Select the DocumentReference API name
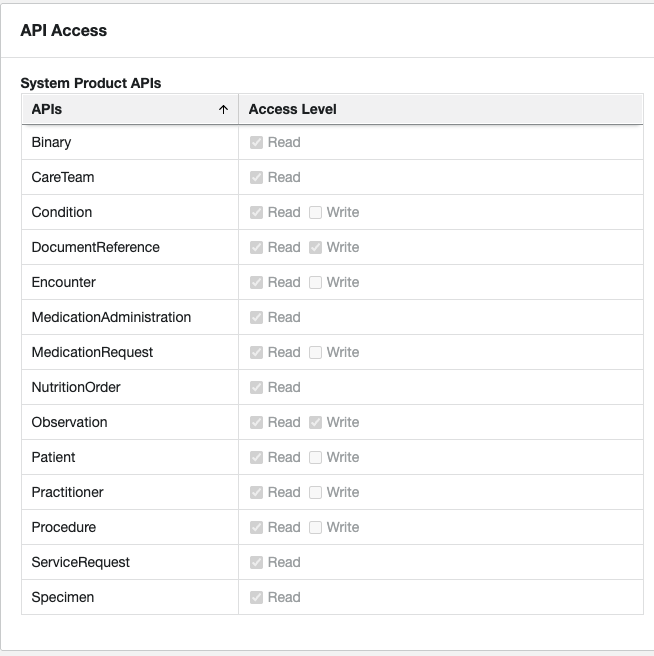This screenshot has width=654, height=656. [x=95, y=248]
